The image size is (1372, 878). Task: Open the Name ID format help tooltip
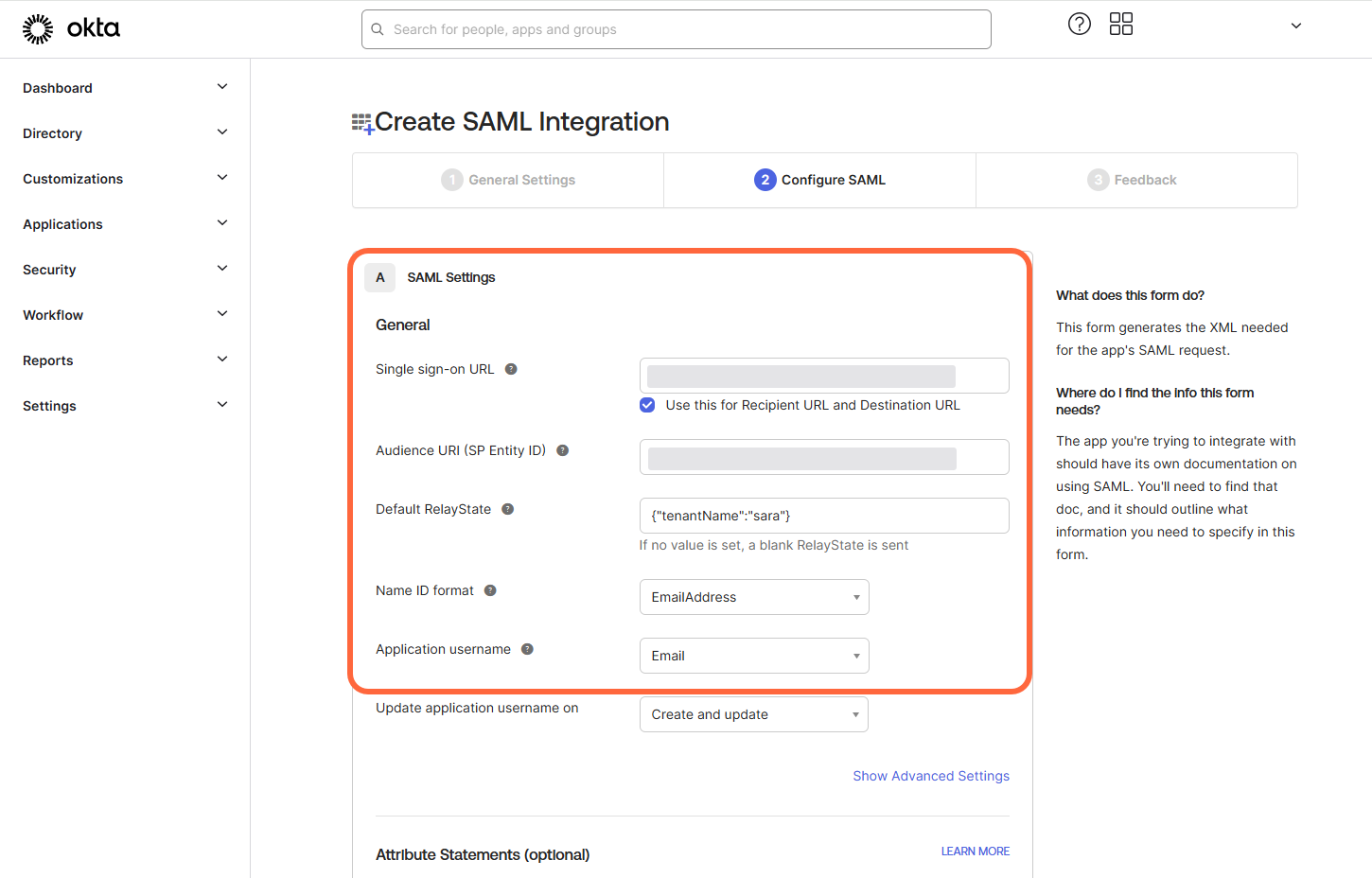coord(490,589)
